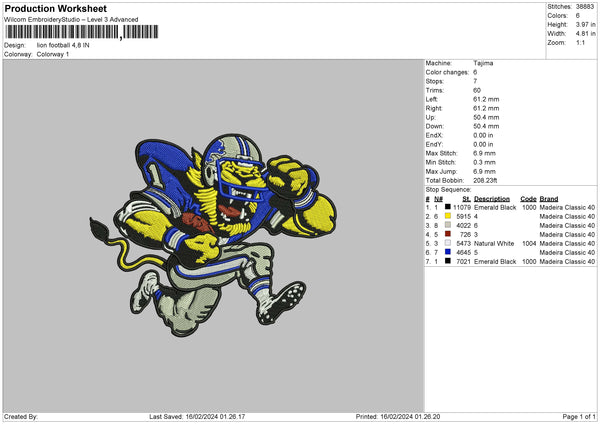Click the blue swatch in stop 6
This screenshot has width=600, height=424.
pos(447,252)
